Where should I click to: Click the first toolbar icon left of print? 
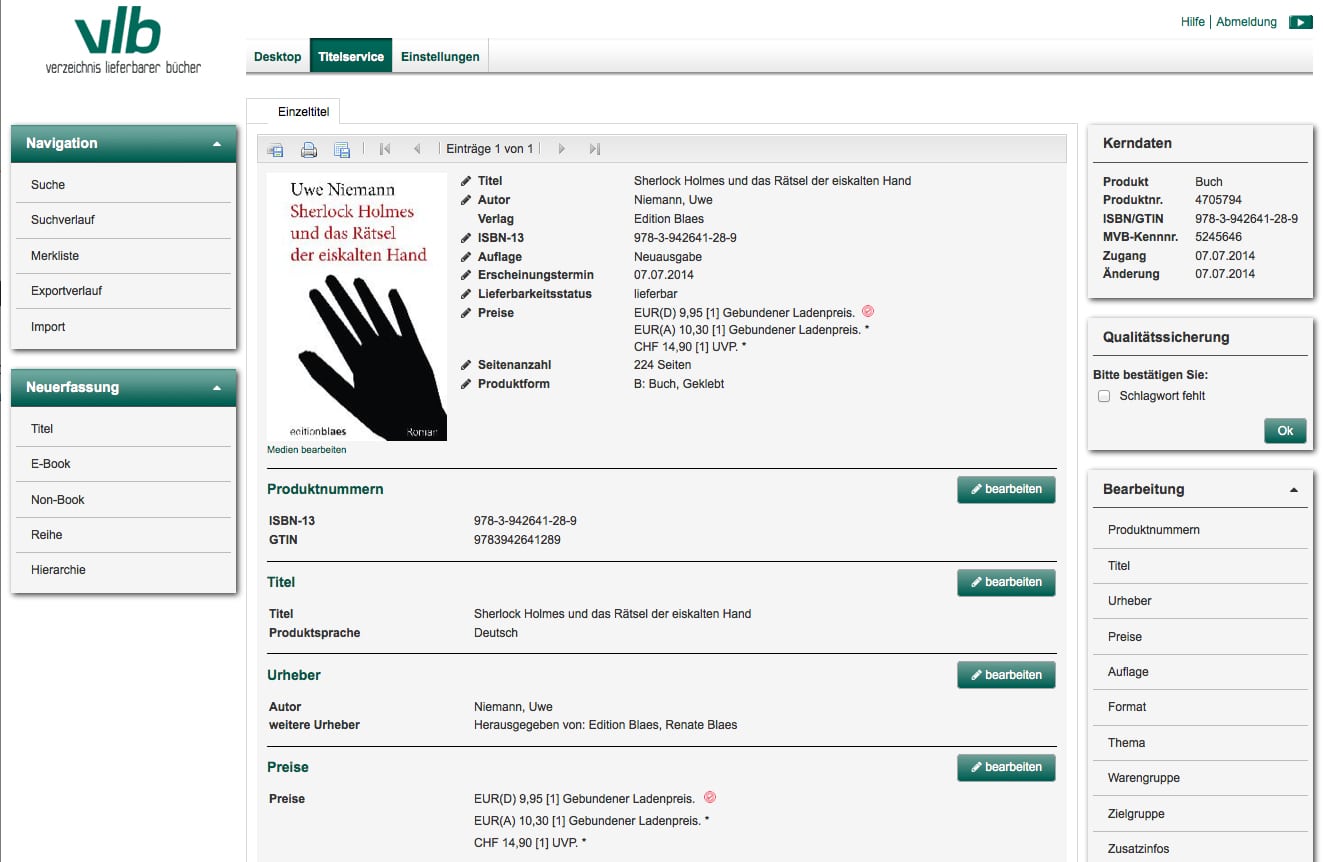tap(276, 150)
